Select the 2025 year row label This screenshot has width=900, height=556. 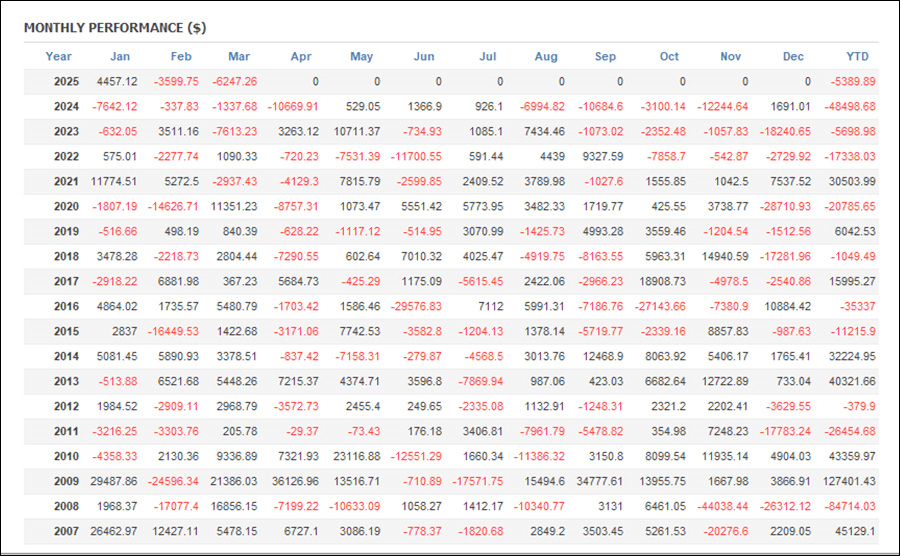pos(67,81)
